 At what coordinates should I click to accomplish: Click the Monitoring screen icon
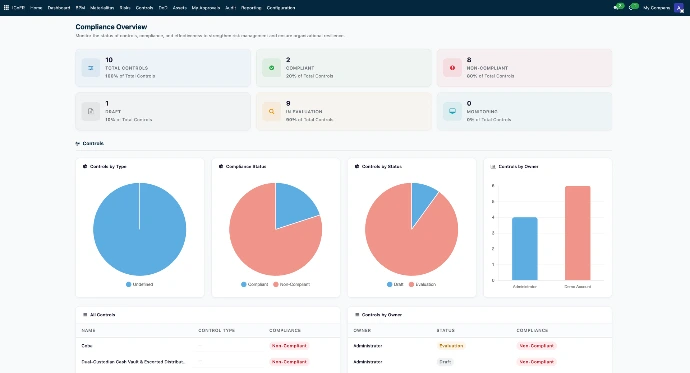click(x=452, y=111)
